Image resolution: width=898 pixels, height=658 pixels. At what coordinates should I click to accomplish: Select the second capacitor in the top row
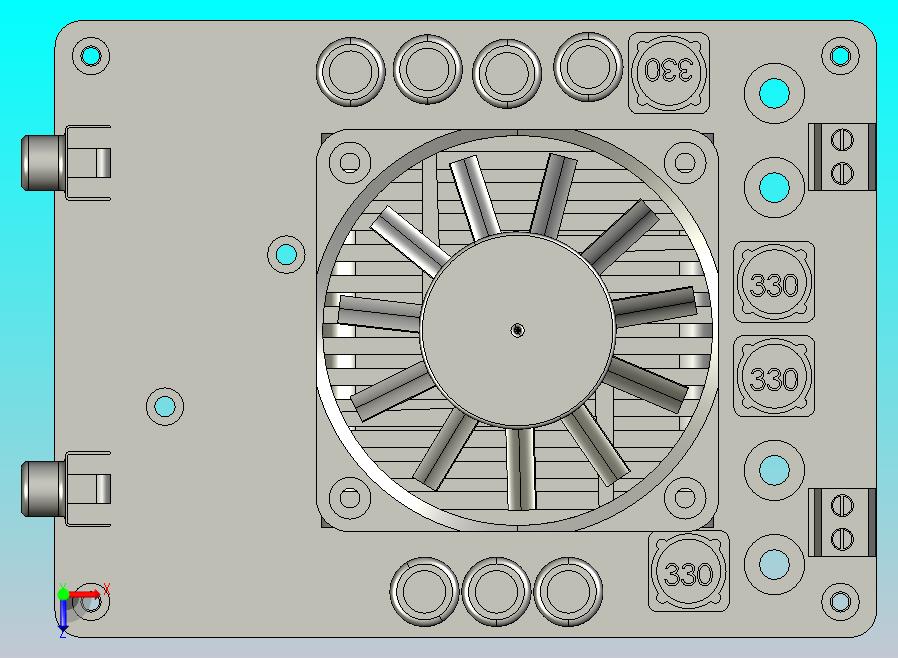(x=428, y=69)
